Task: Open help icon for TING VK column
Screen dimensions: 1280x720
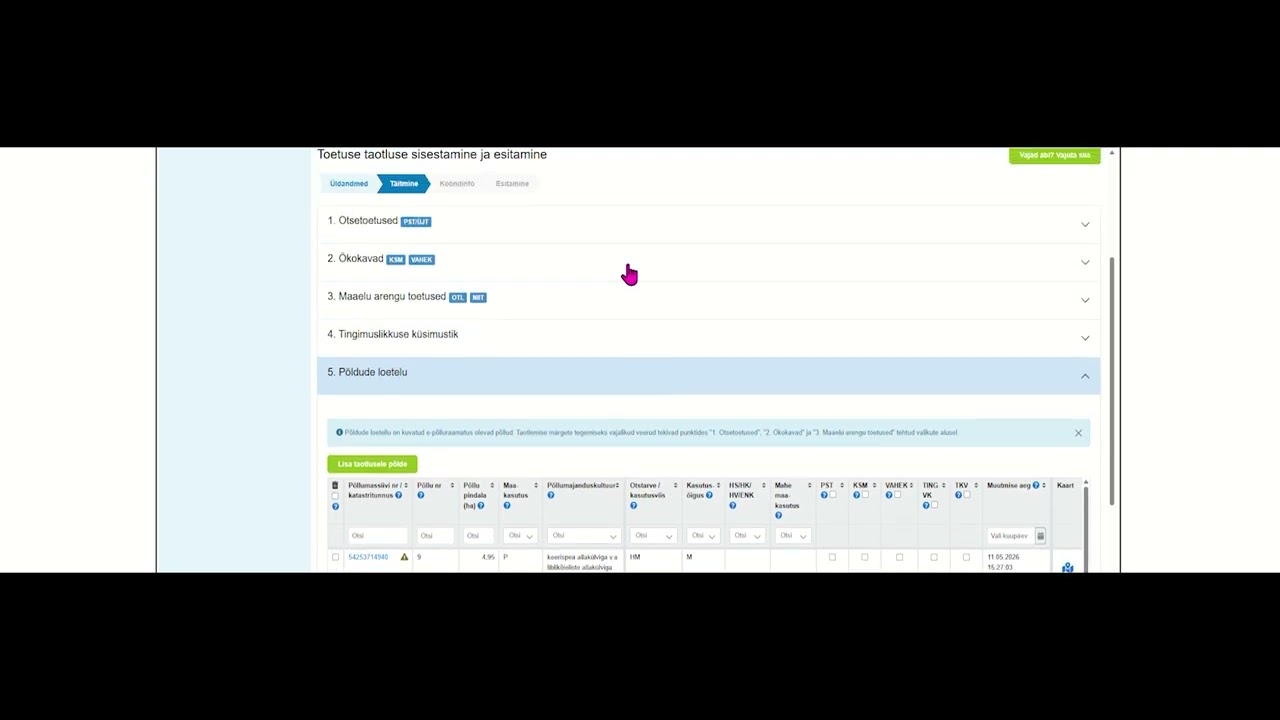Action: pos(926,505)
